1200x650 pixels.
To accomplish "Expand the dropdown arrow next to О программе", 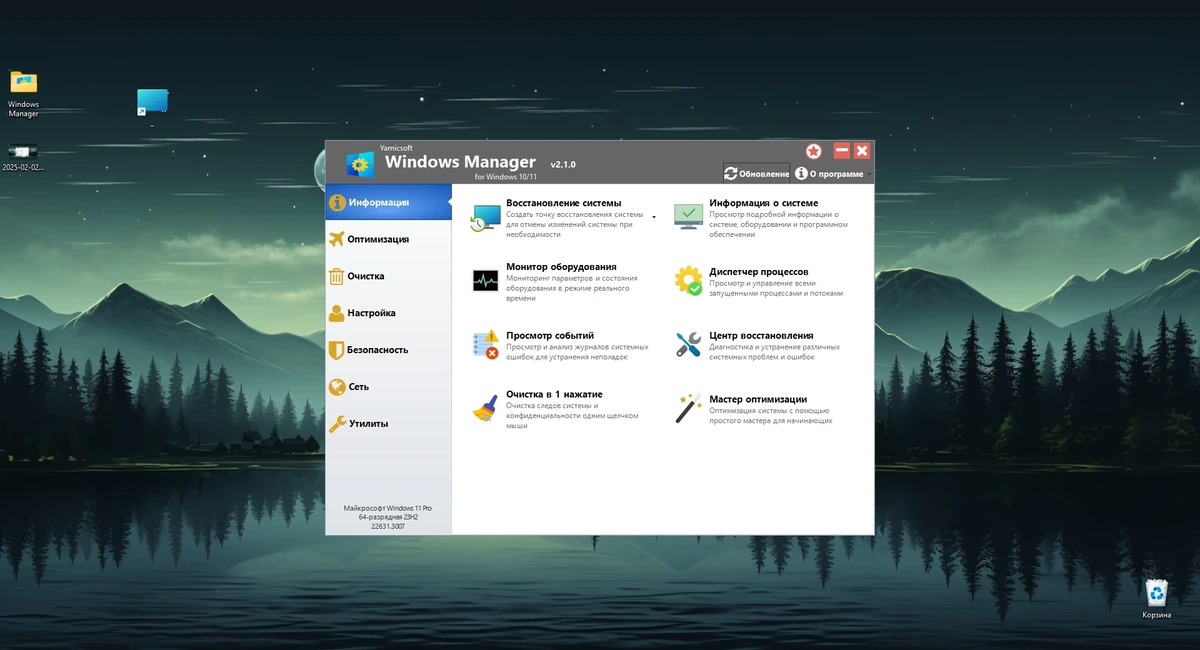I will coord(870,174).
